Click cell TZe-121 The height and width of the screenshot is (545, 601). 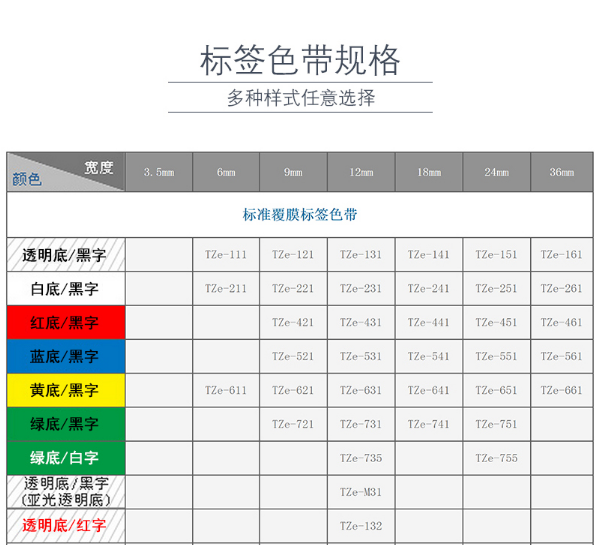[293, 255]
